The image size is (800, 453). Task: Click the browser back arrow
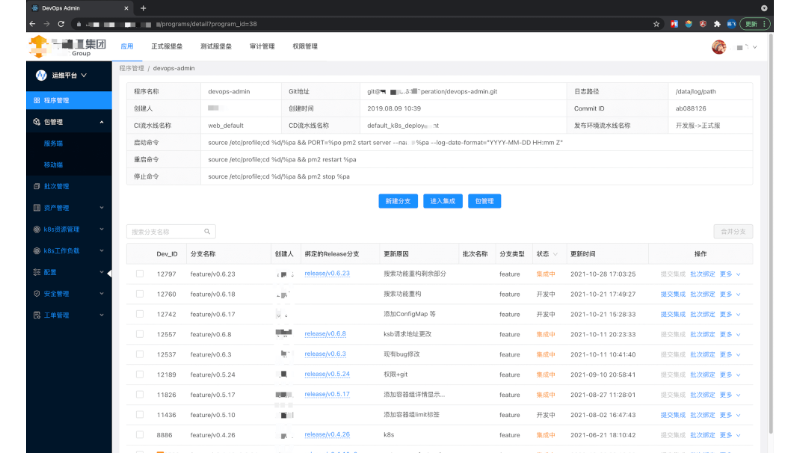click(x=33, y=24)
